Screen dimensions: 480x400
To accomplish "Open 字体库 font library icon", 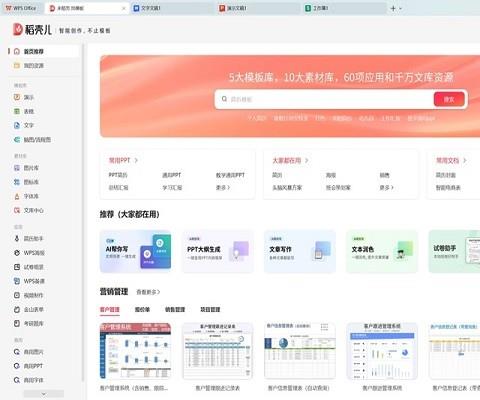I will click(17, 196).
